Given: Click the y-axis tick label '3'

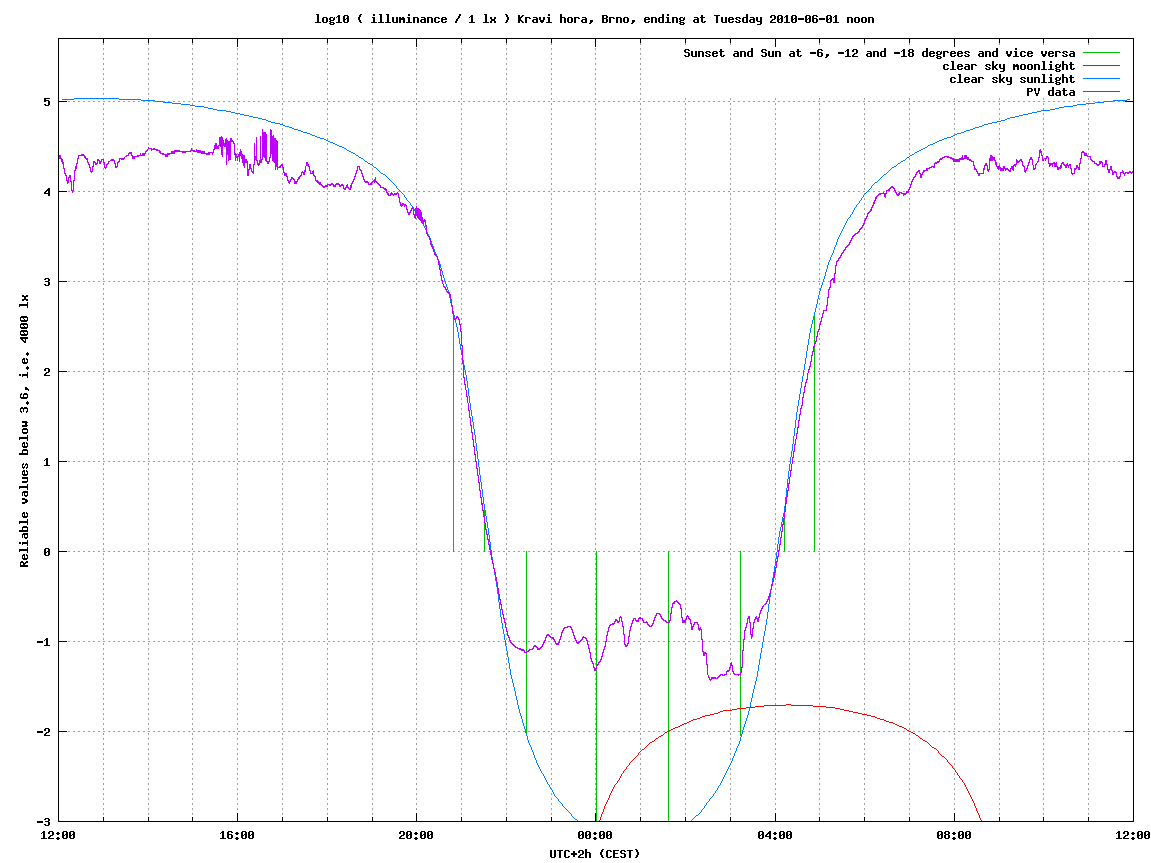Looking at the screenshot, I should pos(48,282).
